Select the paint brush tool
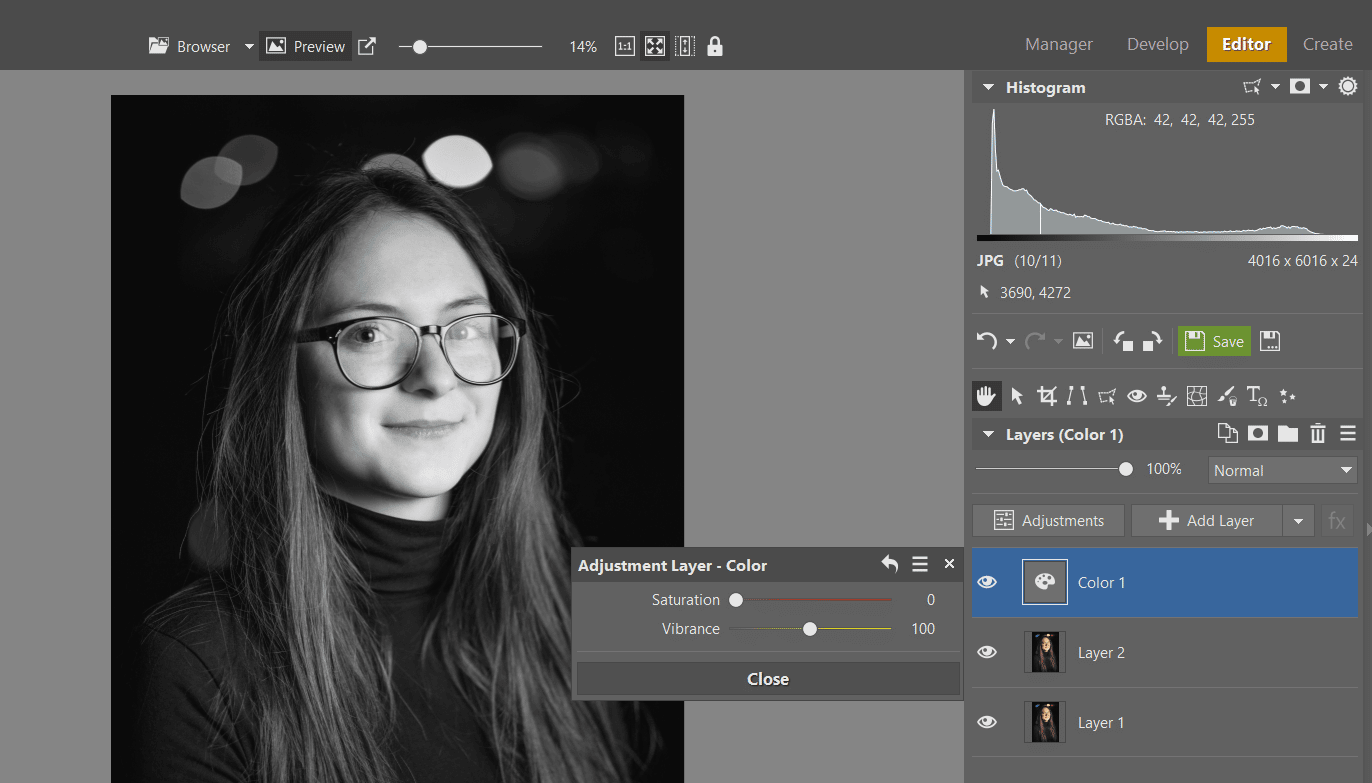Screen dimensions: 1372x783 click(1227, 396)
